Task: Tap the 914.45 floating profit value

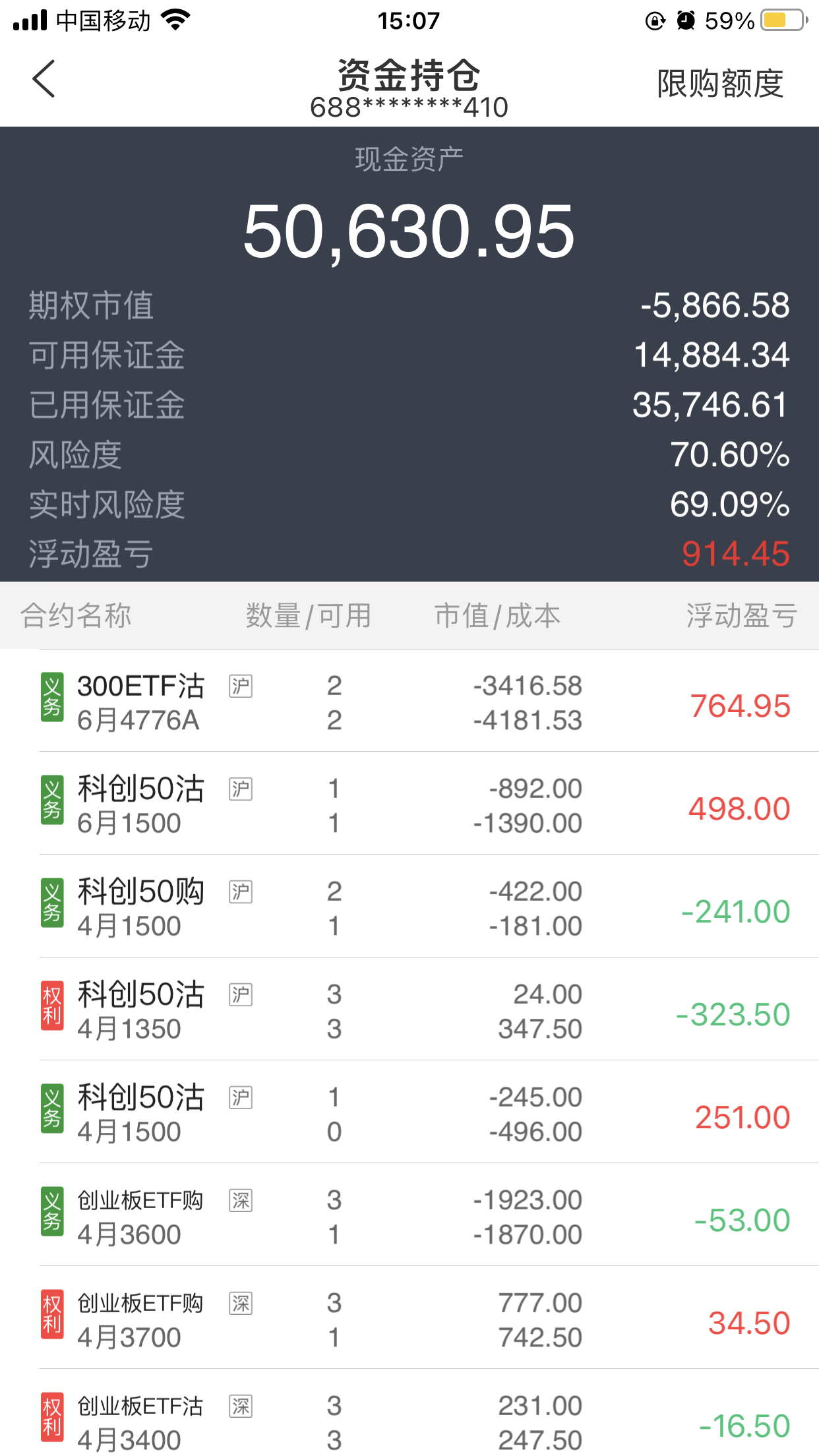Action: (x=735, y=554)
